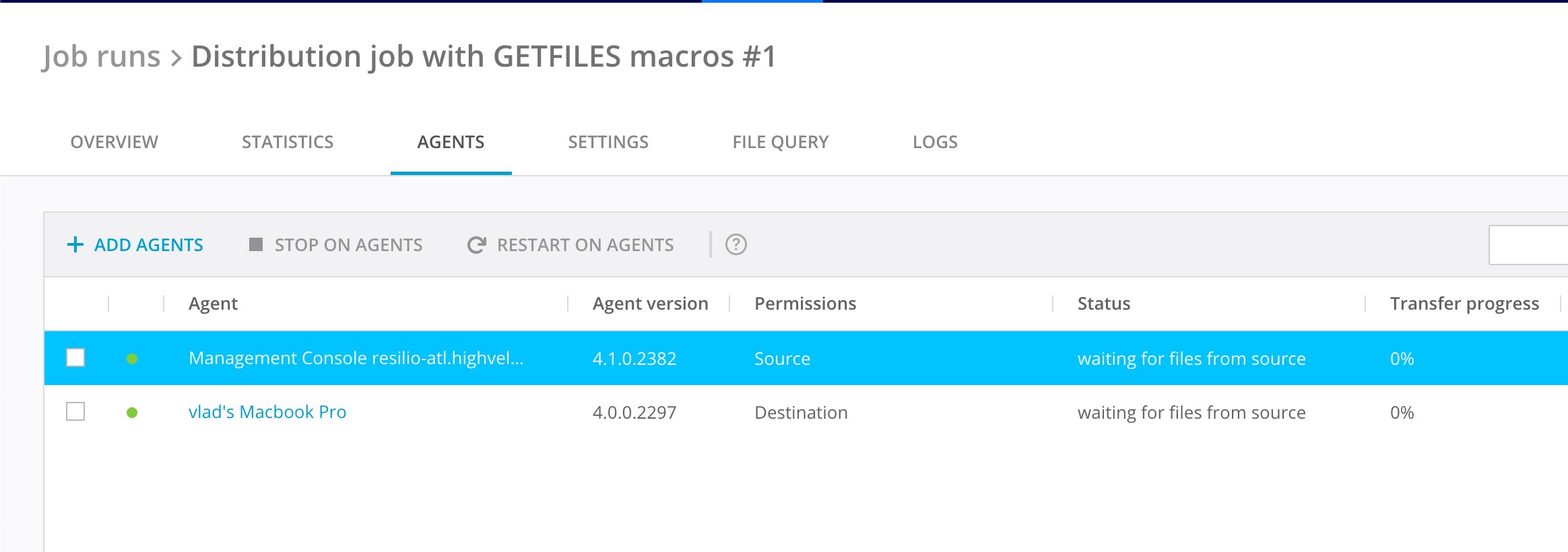The image size is (1568, 552).
Task: Sort by the Status column header
Action: click(1104, 304)
